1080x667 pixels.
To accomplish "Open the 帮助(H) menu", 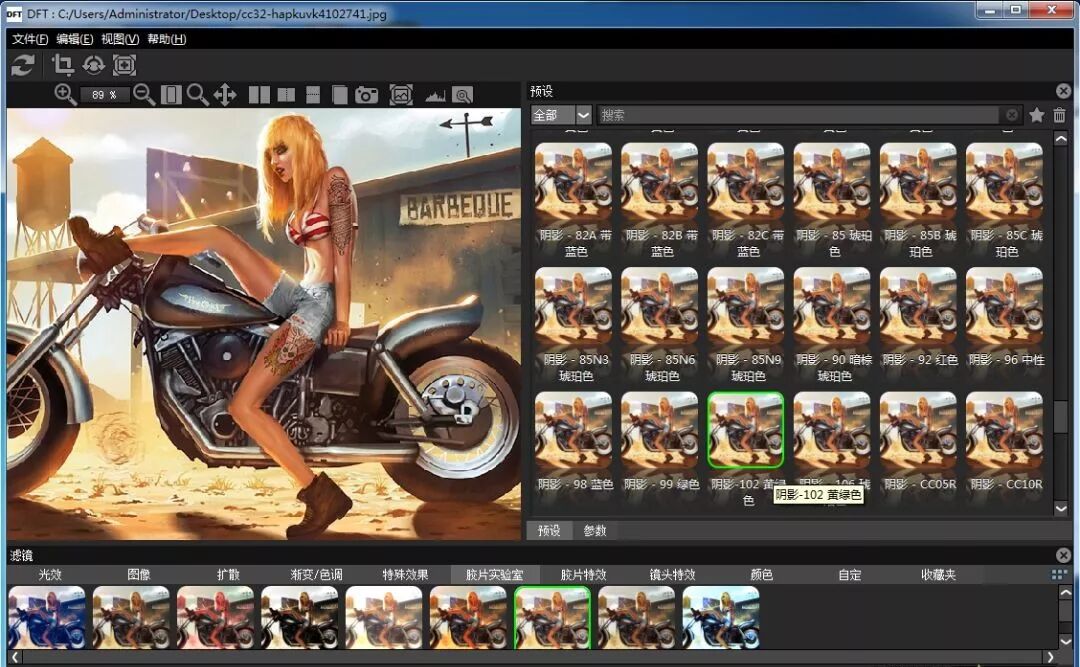I will 167,39.
